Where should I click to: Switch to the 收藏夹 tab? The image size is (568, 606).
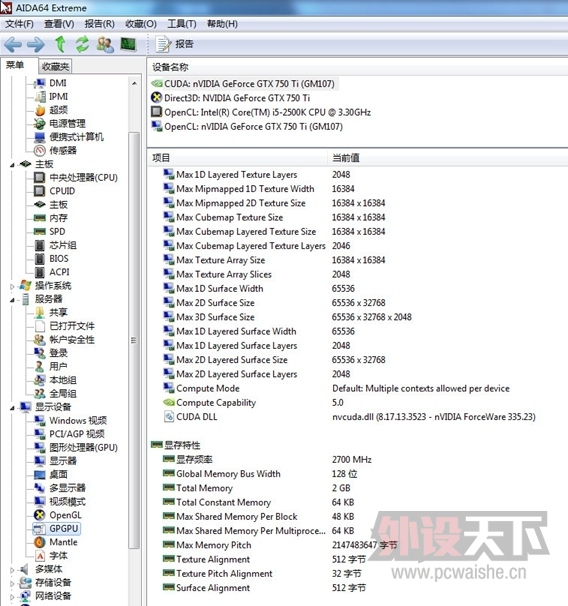point(55,66)
